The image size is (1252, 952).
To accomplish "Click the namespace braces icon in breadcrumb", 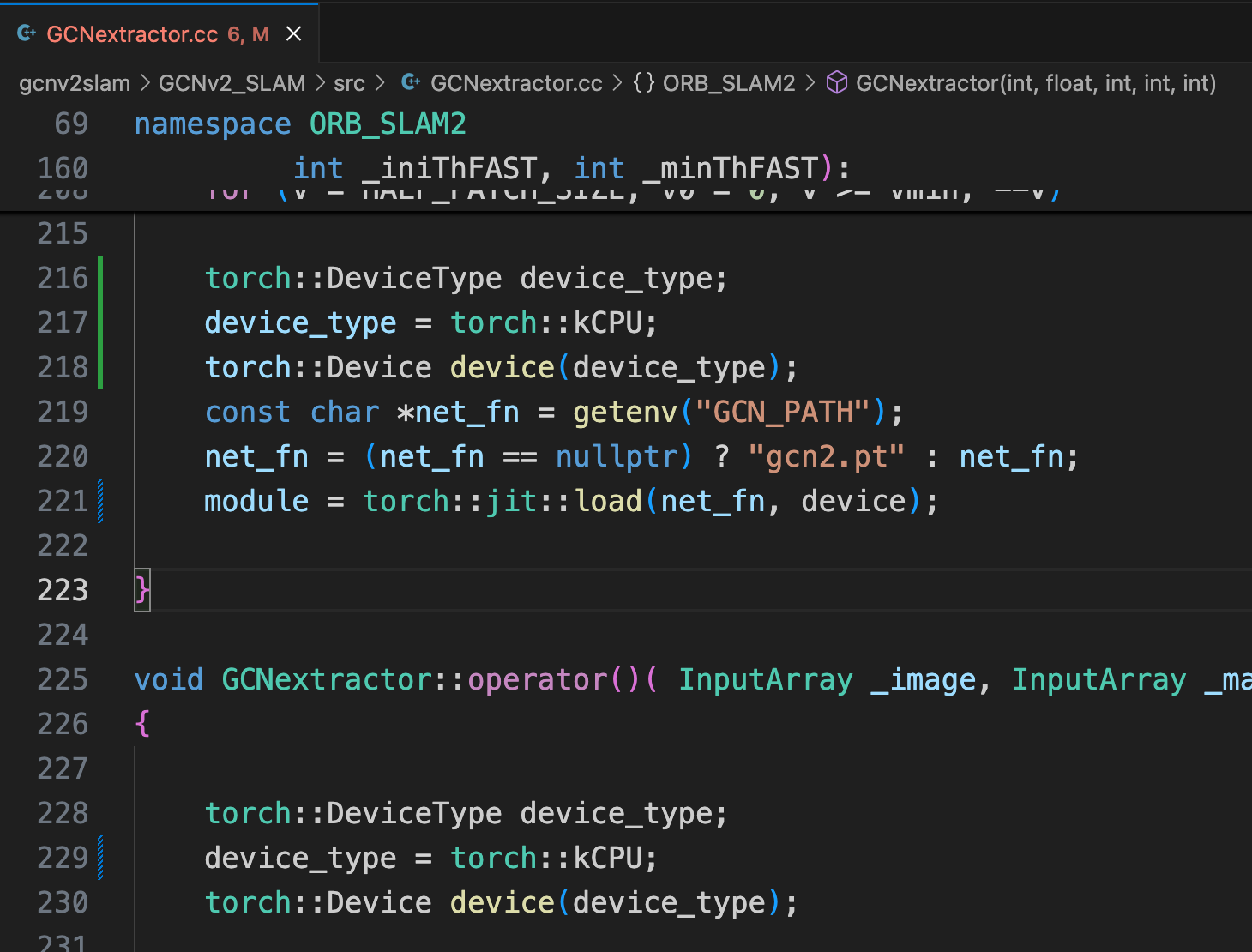I will [644, 83].
